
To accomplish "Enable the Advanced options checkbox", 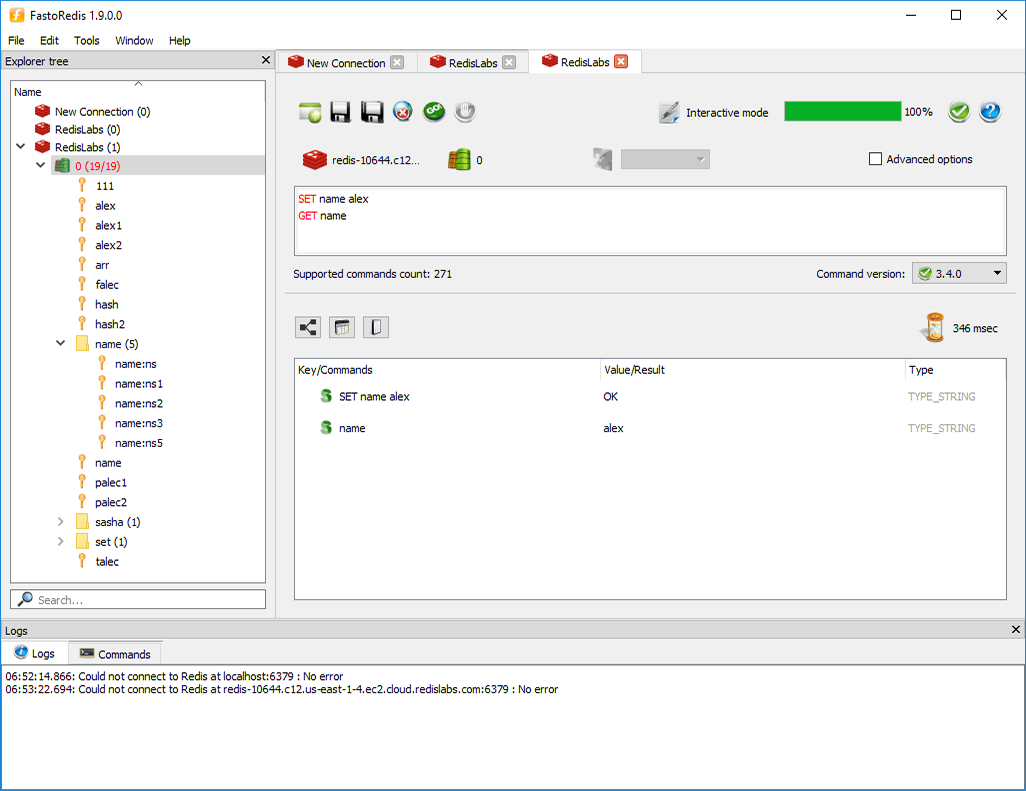I will pyautogui.click(x=876, y=159).
